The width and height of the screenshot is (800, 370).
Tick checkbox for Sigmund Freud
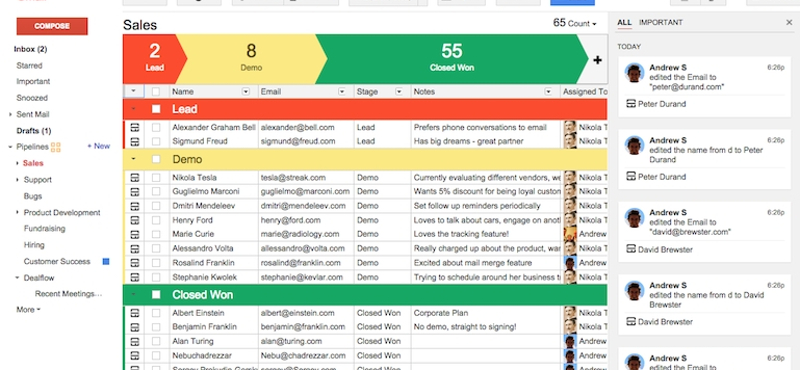click(156, 141)
